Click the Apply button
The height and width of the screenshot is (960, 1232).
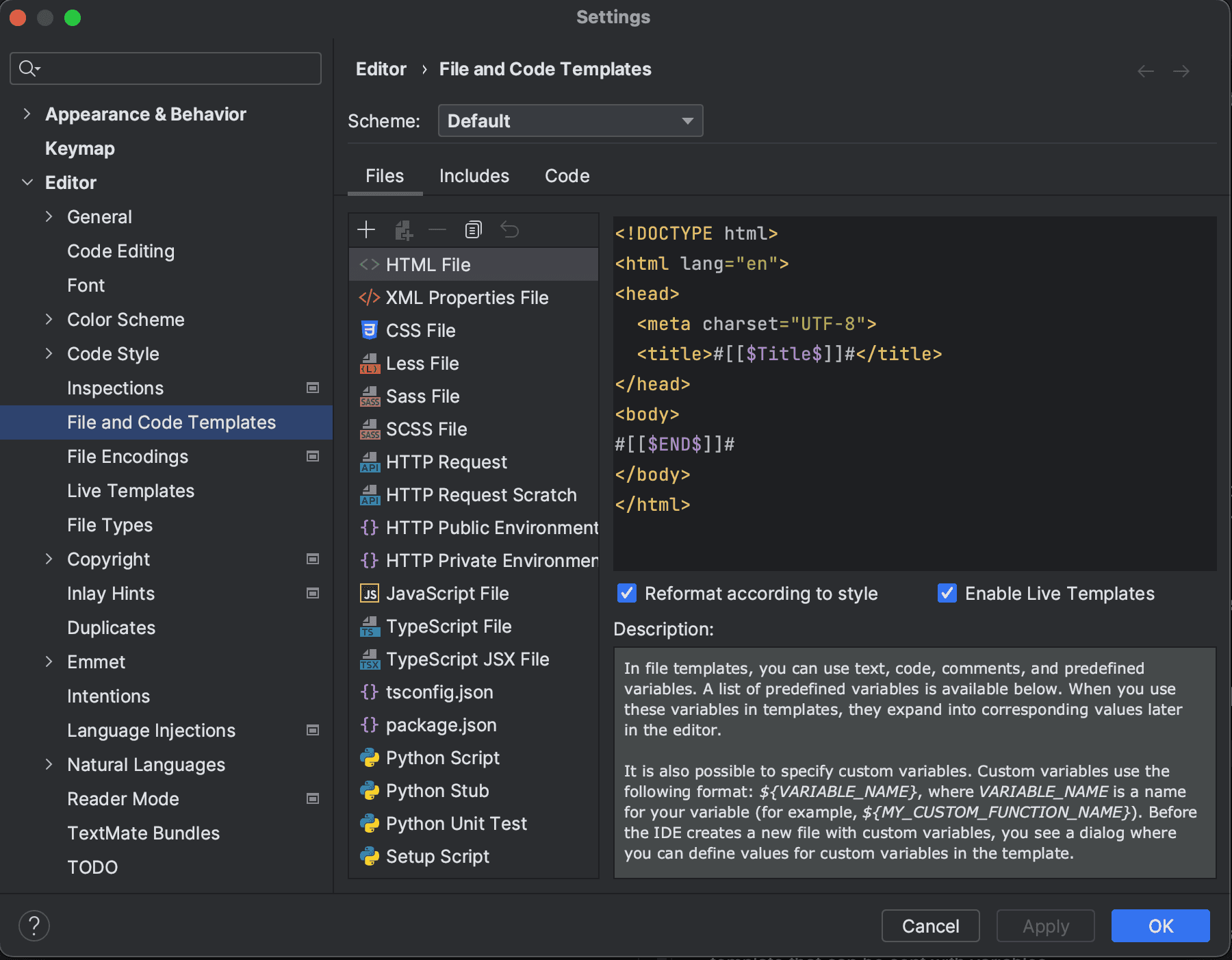1045,926
